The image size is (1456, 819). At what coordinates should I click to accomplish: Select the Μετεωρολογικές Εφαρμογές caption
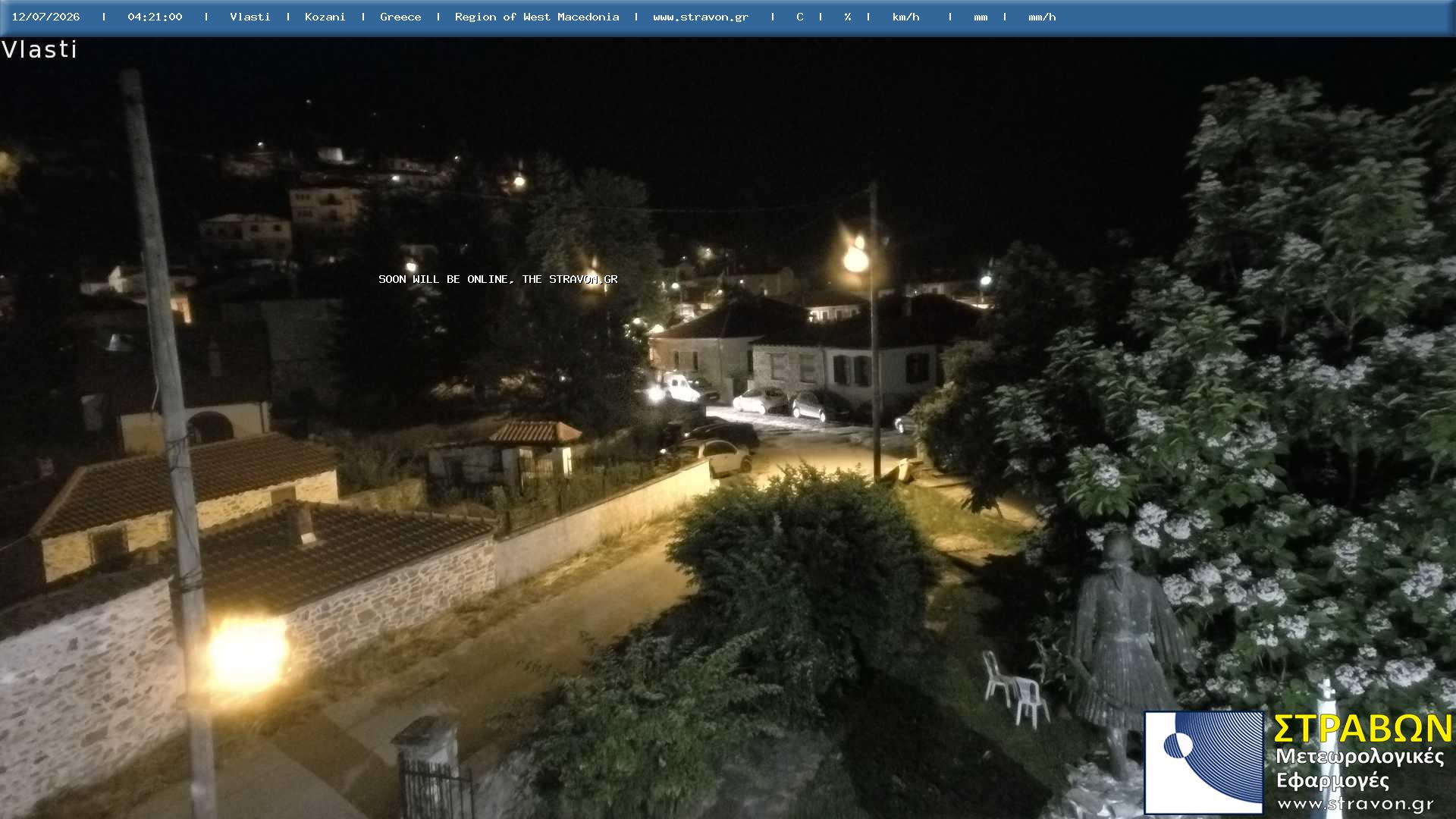point(1360,768)
